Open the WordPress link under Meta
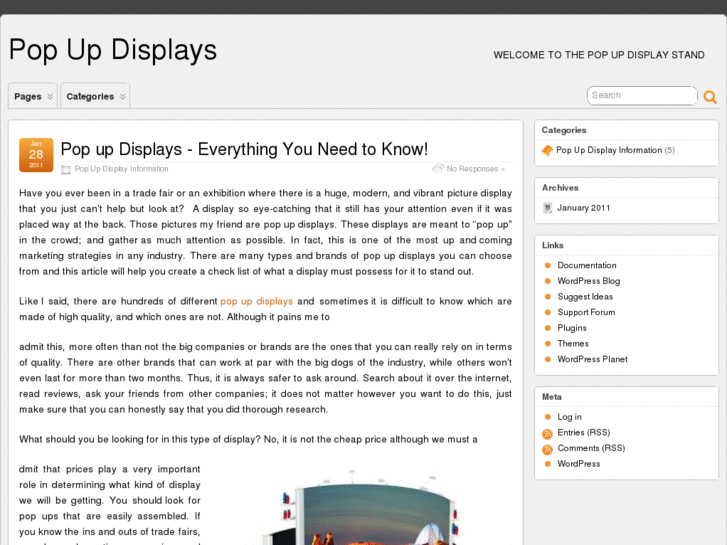Screen dimensions: 727x545 [x=579, y=464]
